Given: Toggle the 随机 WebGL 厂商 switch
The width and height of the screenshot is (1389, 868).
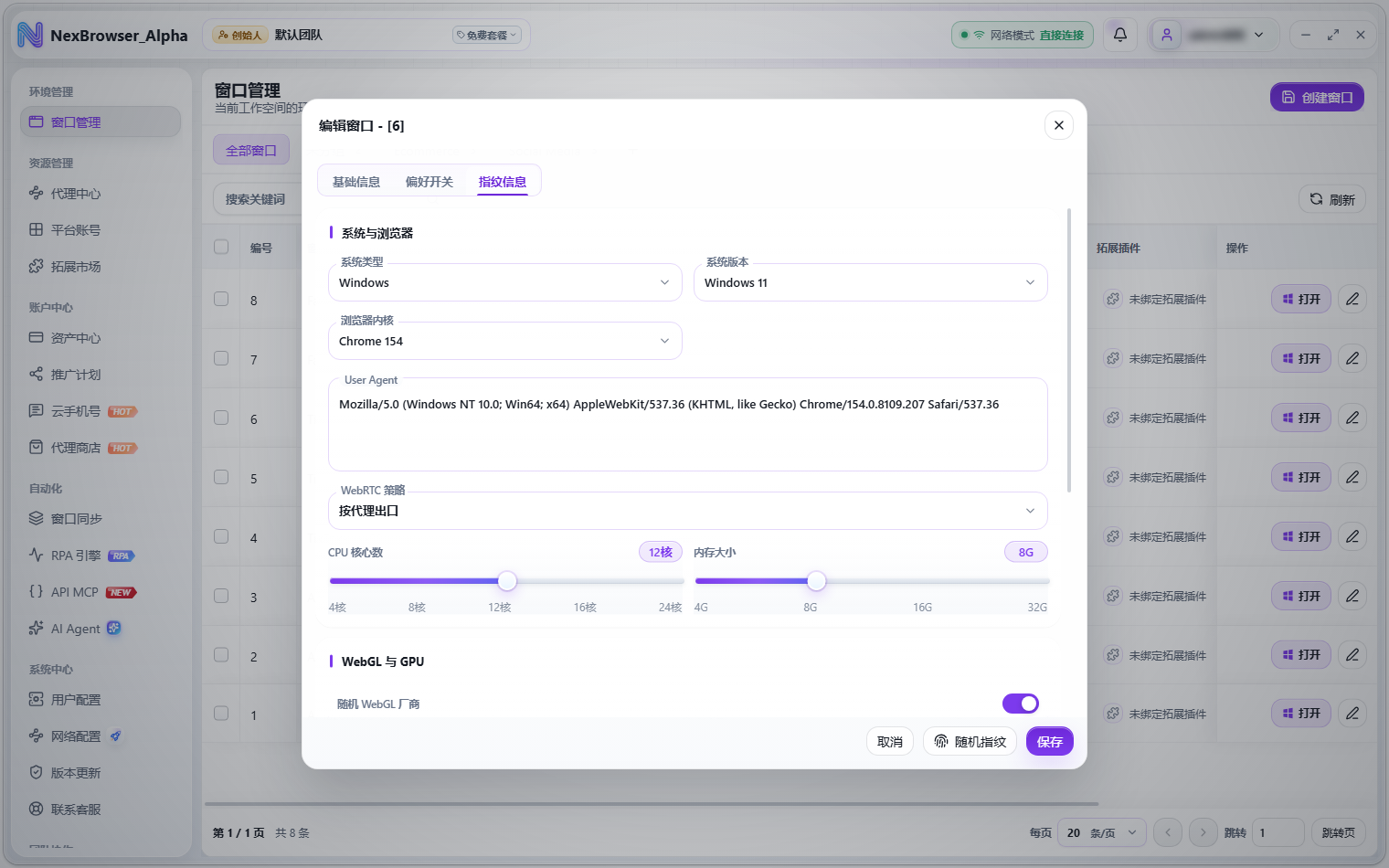Looking at the screenshot, I should point(1021,704).
